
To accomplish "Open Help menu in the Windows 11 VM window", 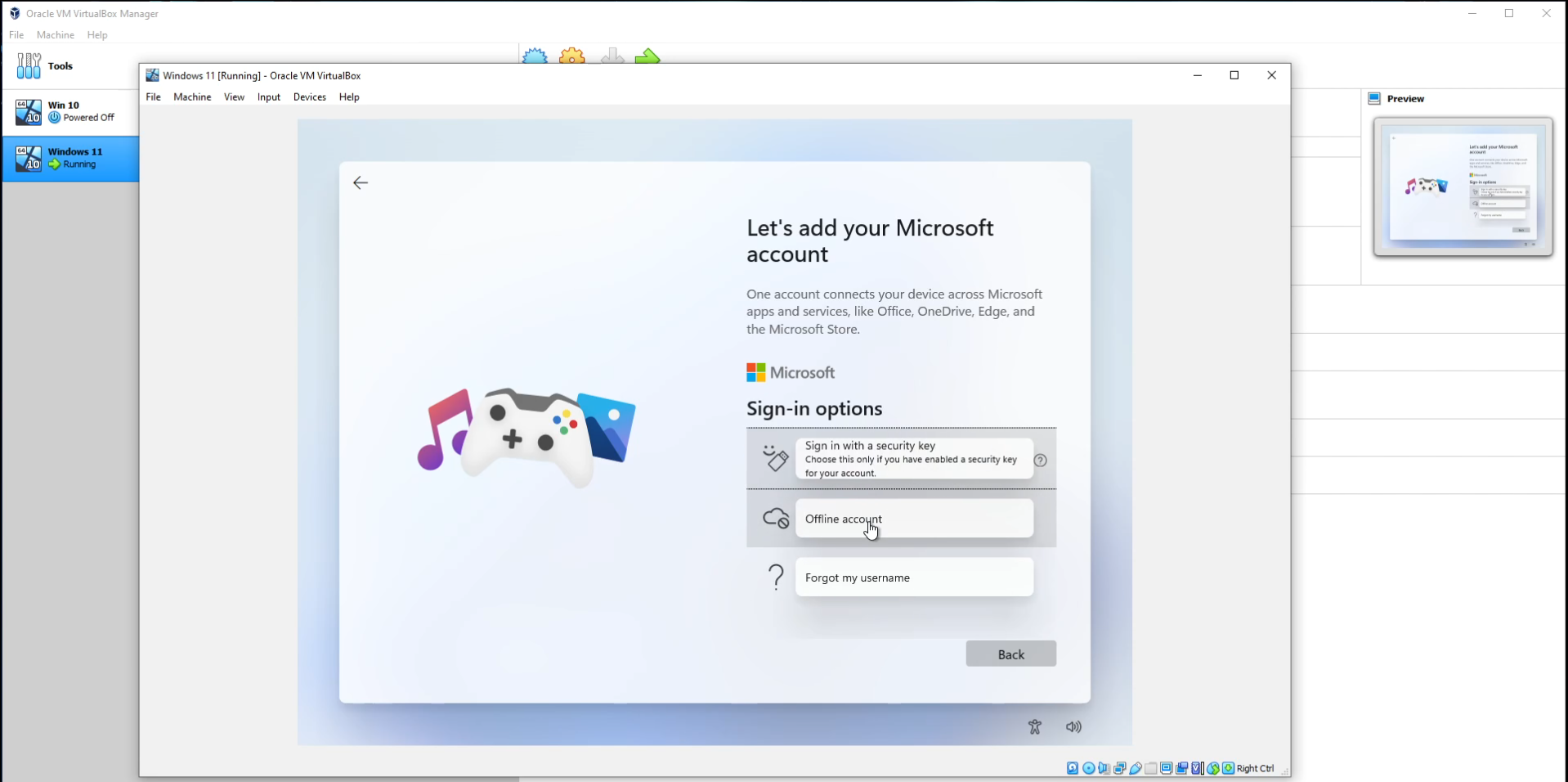I will point(349,97).
